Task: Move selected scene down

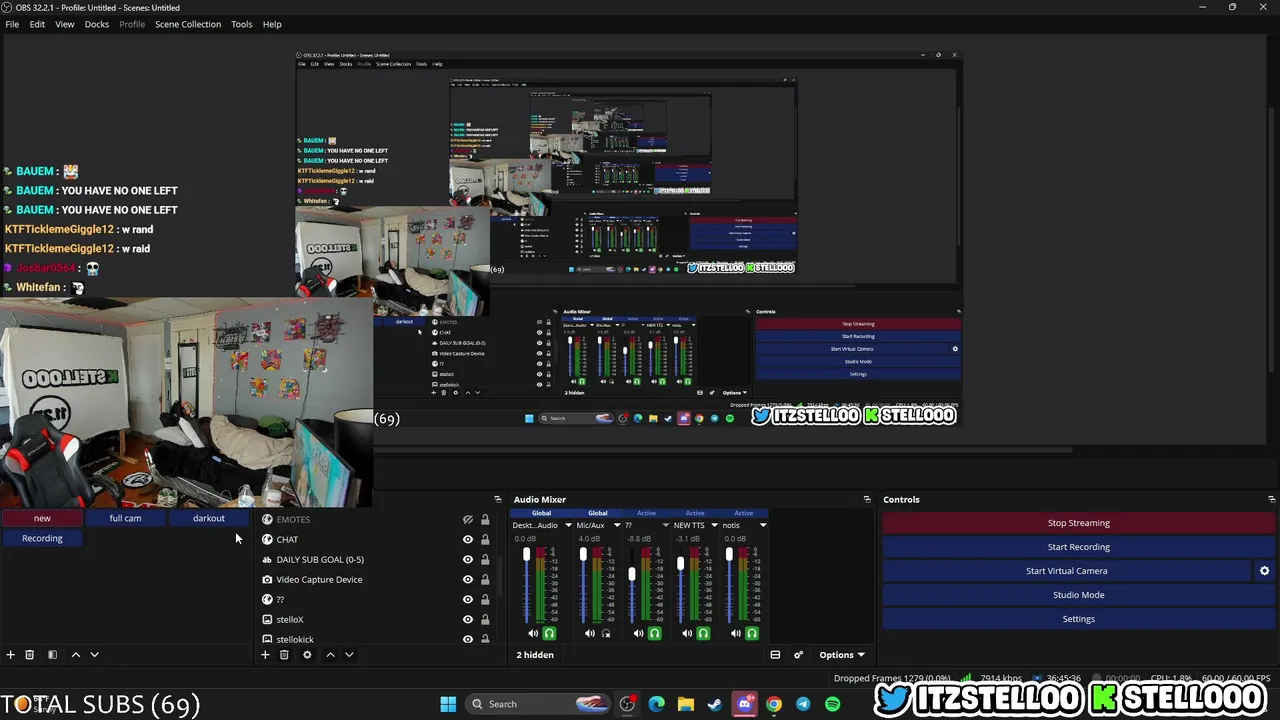Action: pos(94,655)
